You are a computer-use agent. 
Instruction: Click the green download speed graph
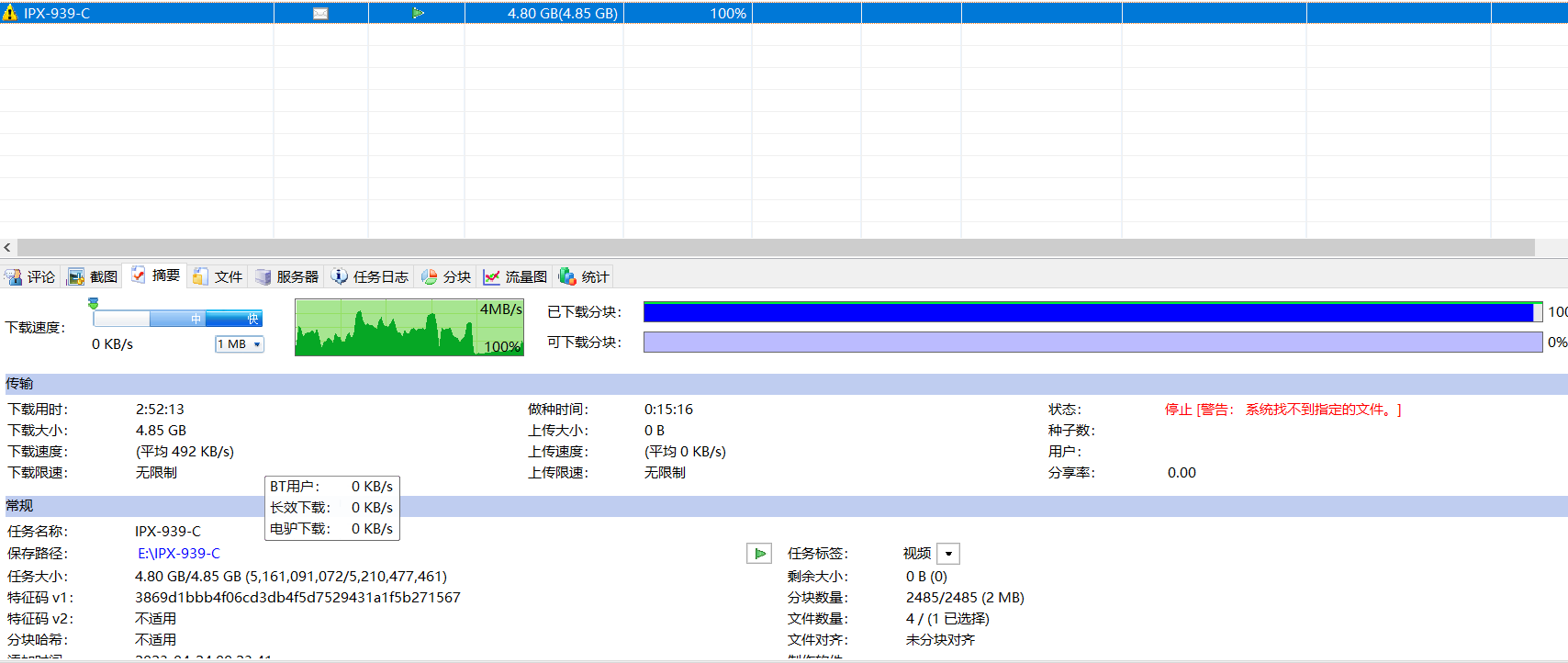pos(409,327)
